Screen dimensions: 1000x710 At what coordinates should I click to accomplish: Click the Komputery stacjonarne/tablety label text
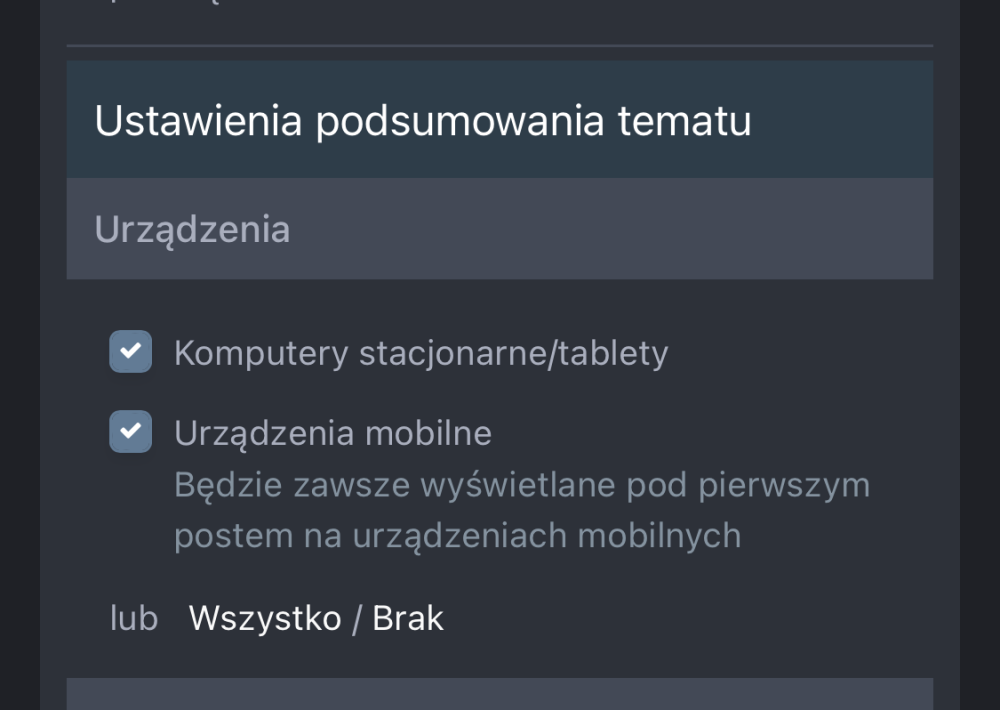[421, 353]
